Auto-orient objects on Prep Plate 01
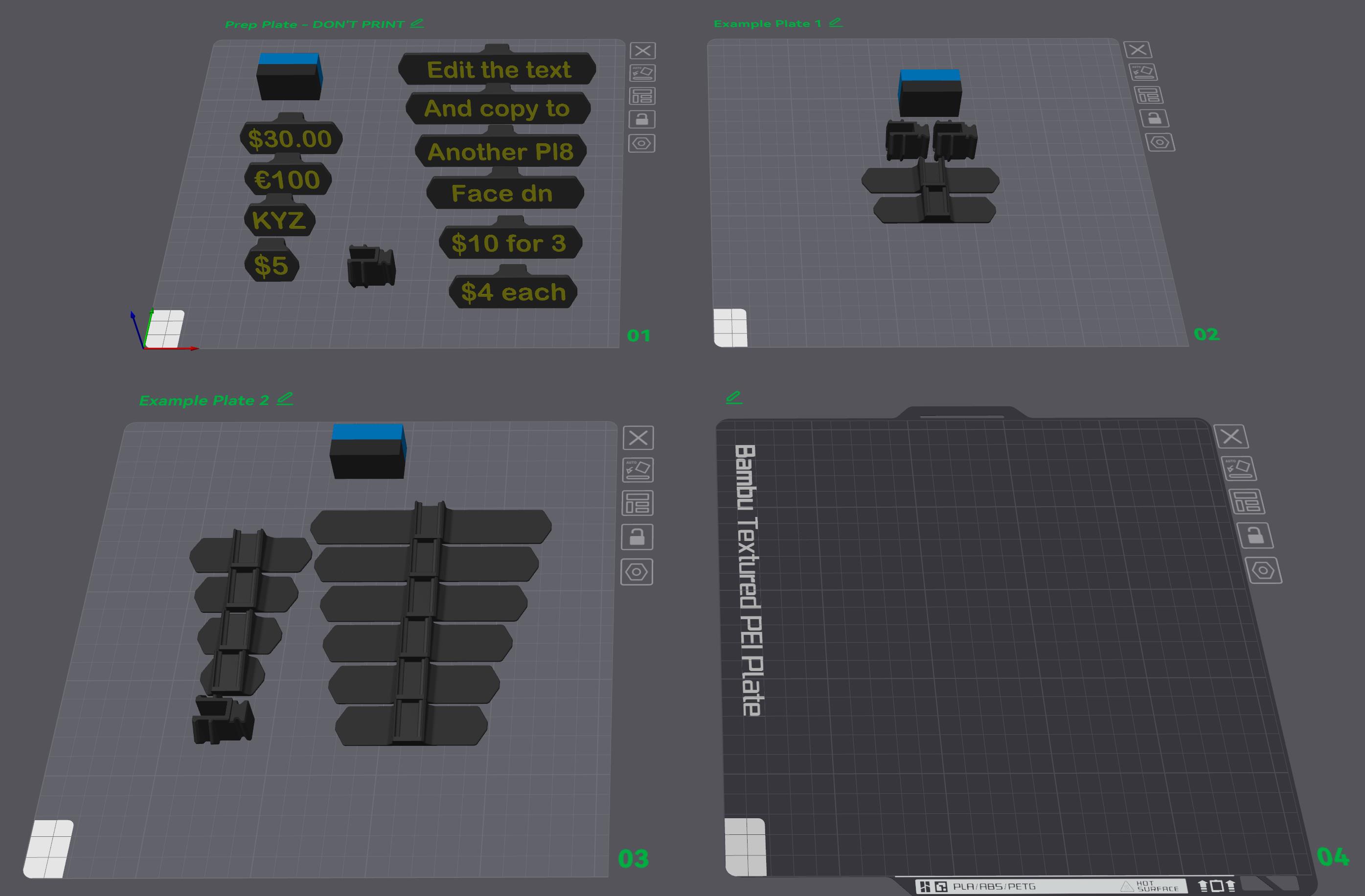The image size is (1365, 896). tap(642, 73)
